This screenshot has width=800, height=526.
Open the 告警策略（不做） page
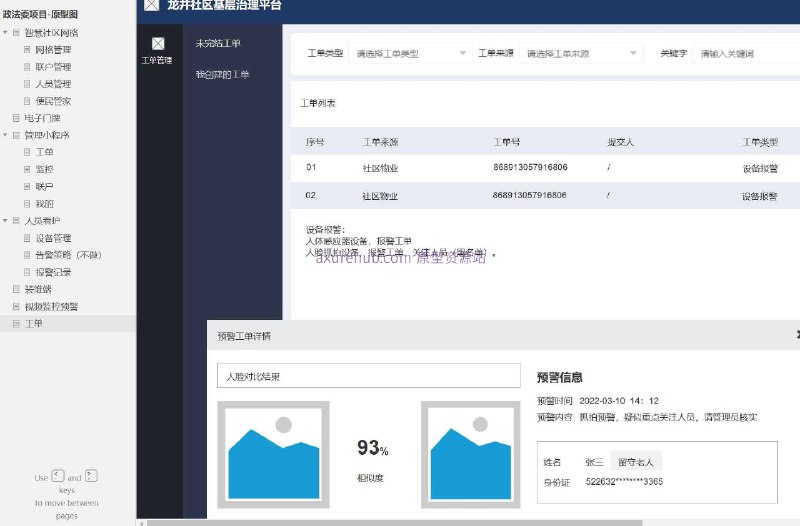click(68, 255)
